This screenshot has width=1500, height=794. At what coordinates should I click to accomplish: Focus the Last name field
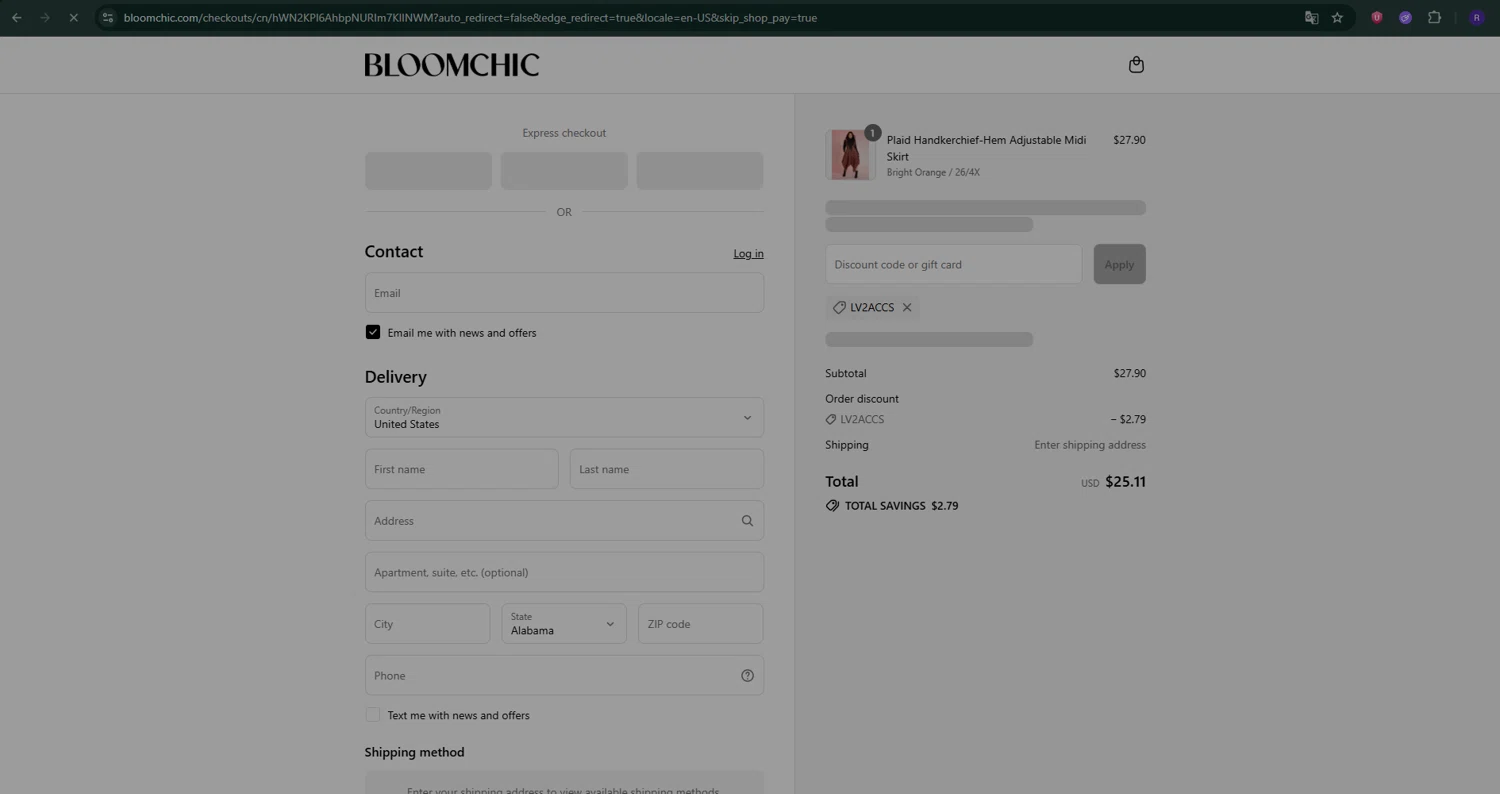pos(667,469)
